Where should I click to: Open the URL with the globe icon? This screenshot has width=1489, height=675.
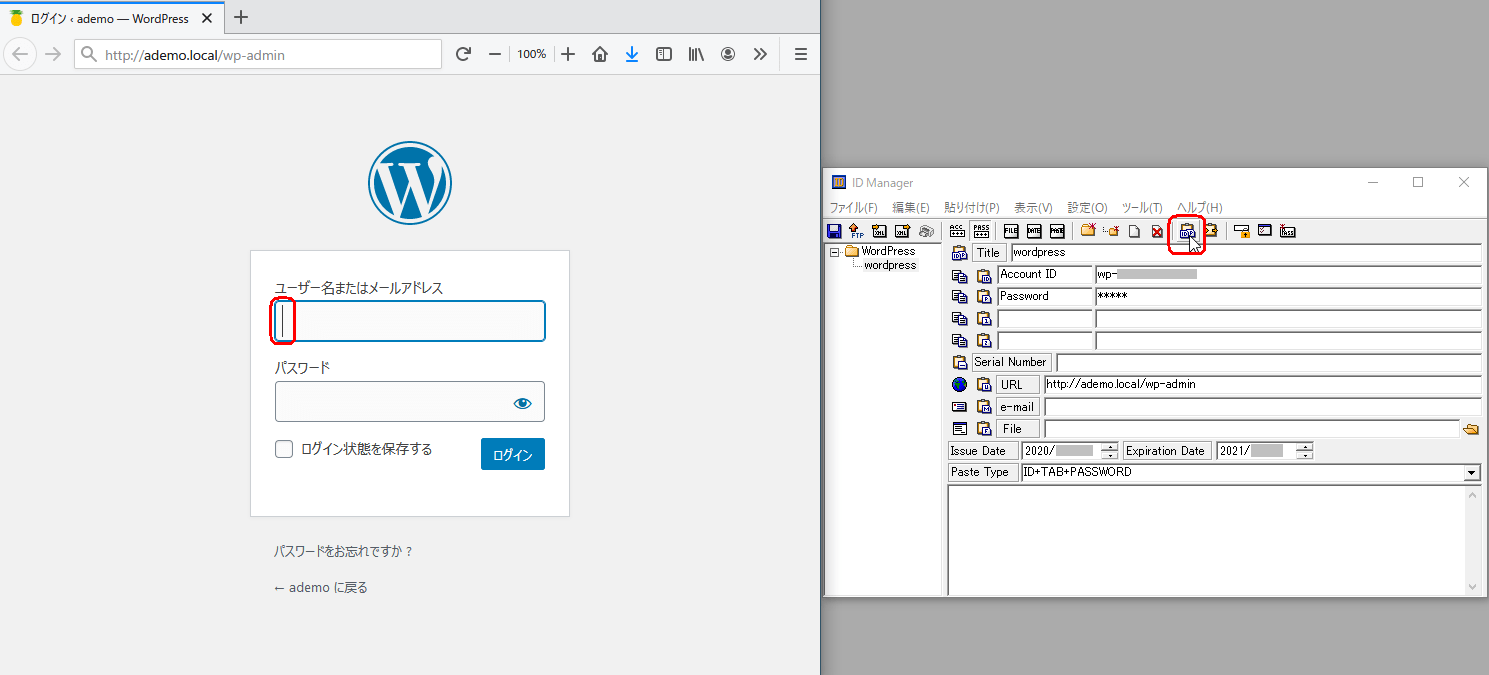pos(960,385)
